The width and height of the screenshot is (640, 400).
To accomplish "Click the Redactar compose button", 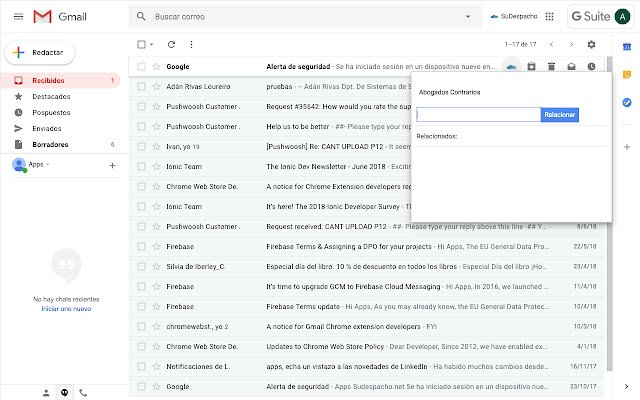I will [40, 52].
